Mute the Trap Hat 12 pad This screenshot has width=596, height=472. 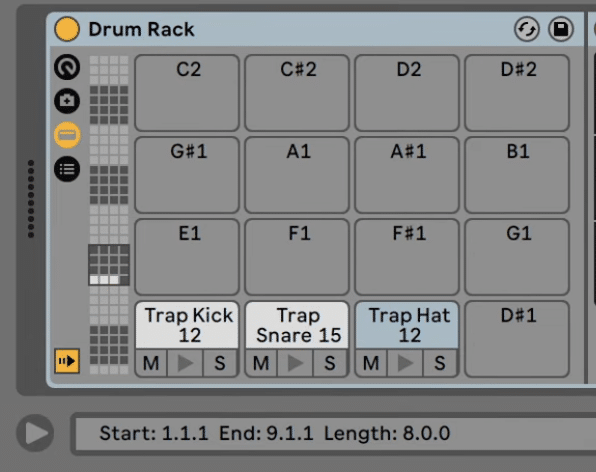(371, 363)
